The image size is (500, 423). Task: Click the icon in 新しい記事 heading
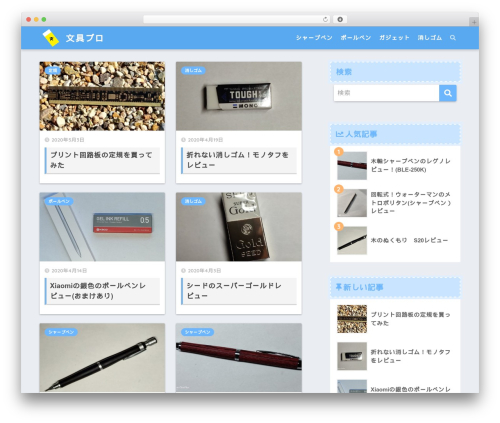(x=338, y=287)
